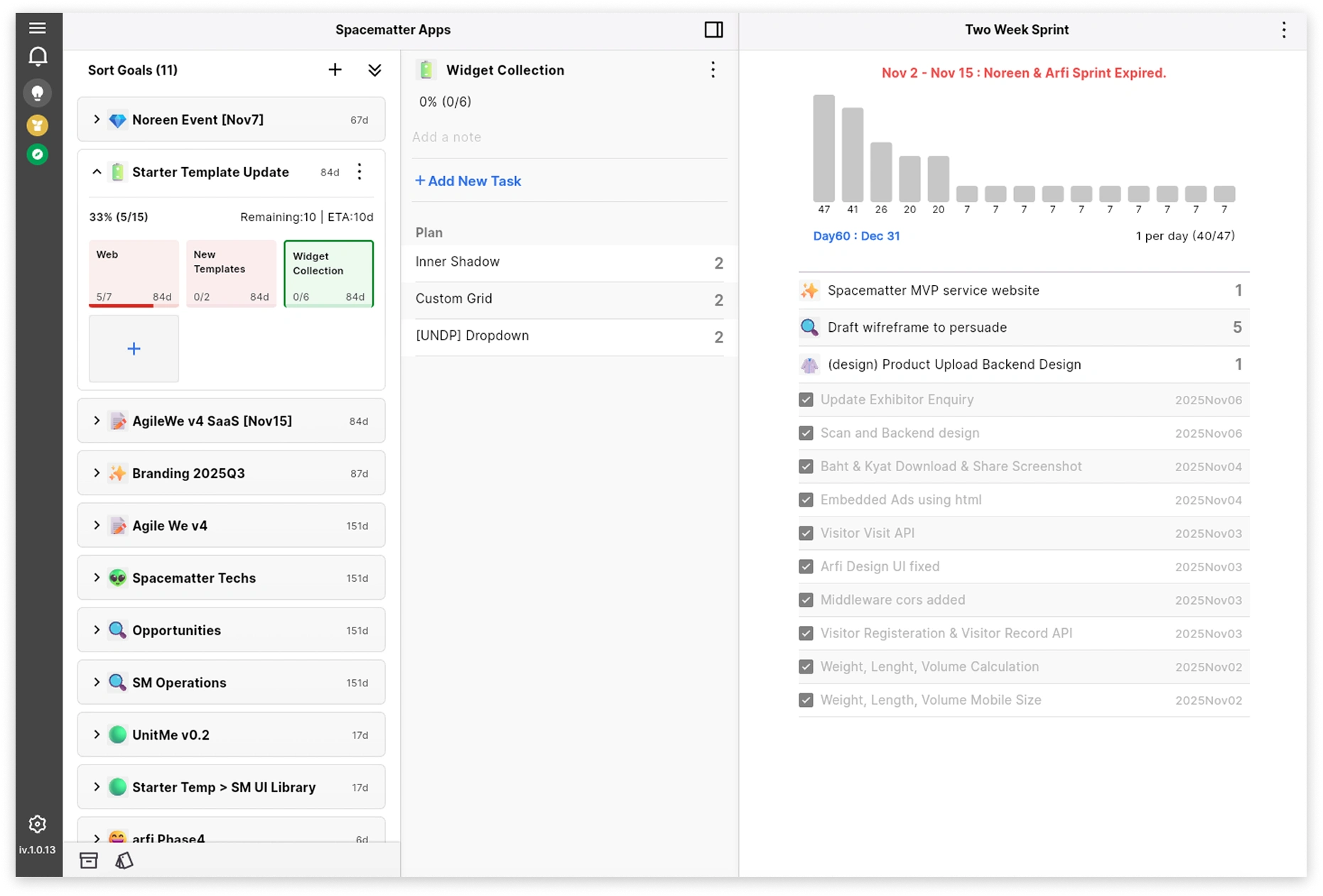Image resolution: width=1323 pixels, height=896 pixels.
Task: Uncheck Embedded Ads using html task
Action: tap(806, 500)
